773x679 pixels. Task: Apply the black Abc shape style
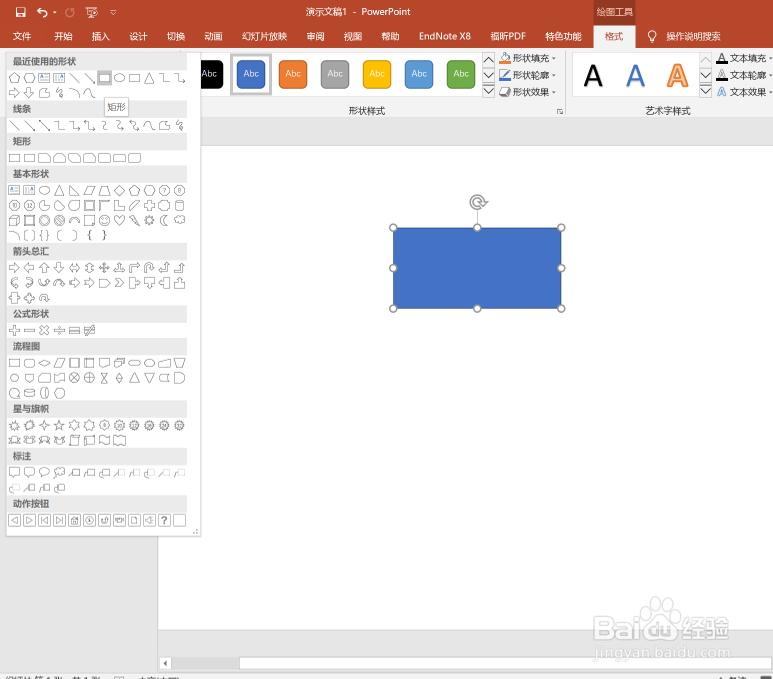point(212,74)
